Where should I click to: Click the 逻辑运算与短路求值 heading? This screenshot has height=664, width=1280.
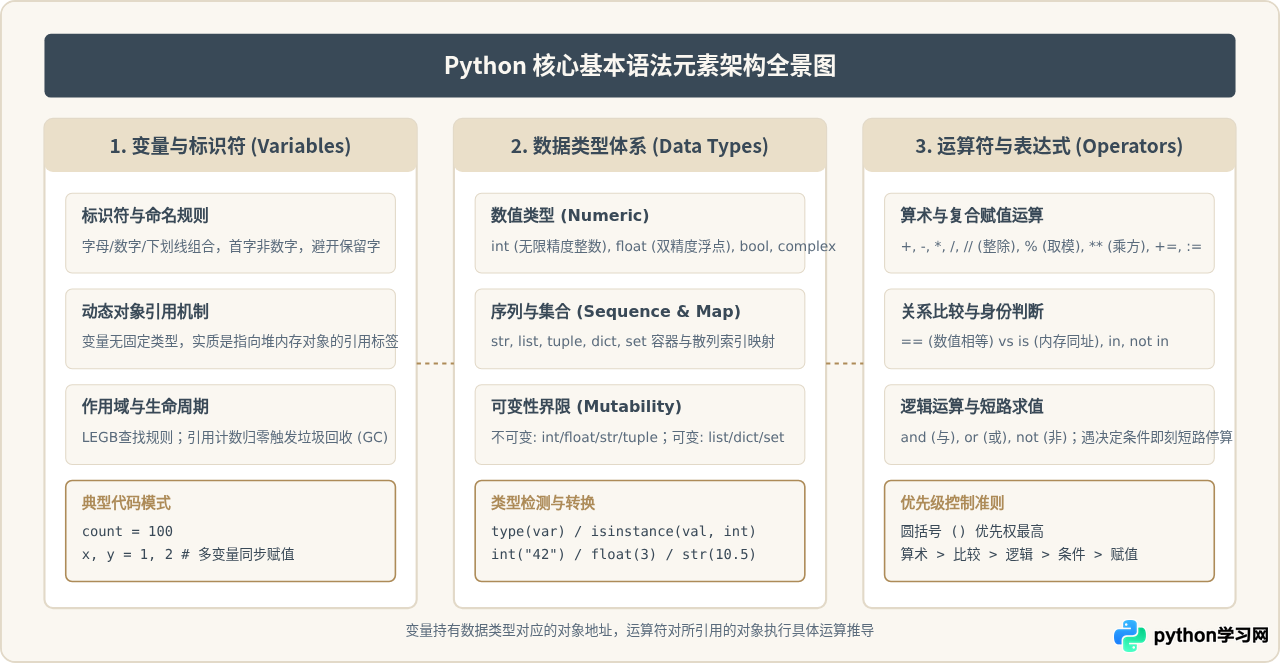pyautogui.click(x=972, y=407)
